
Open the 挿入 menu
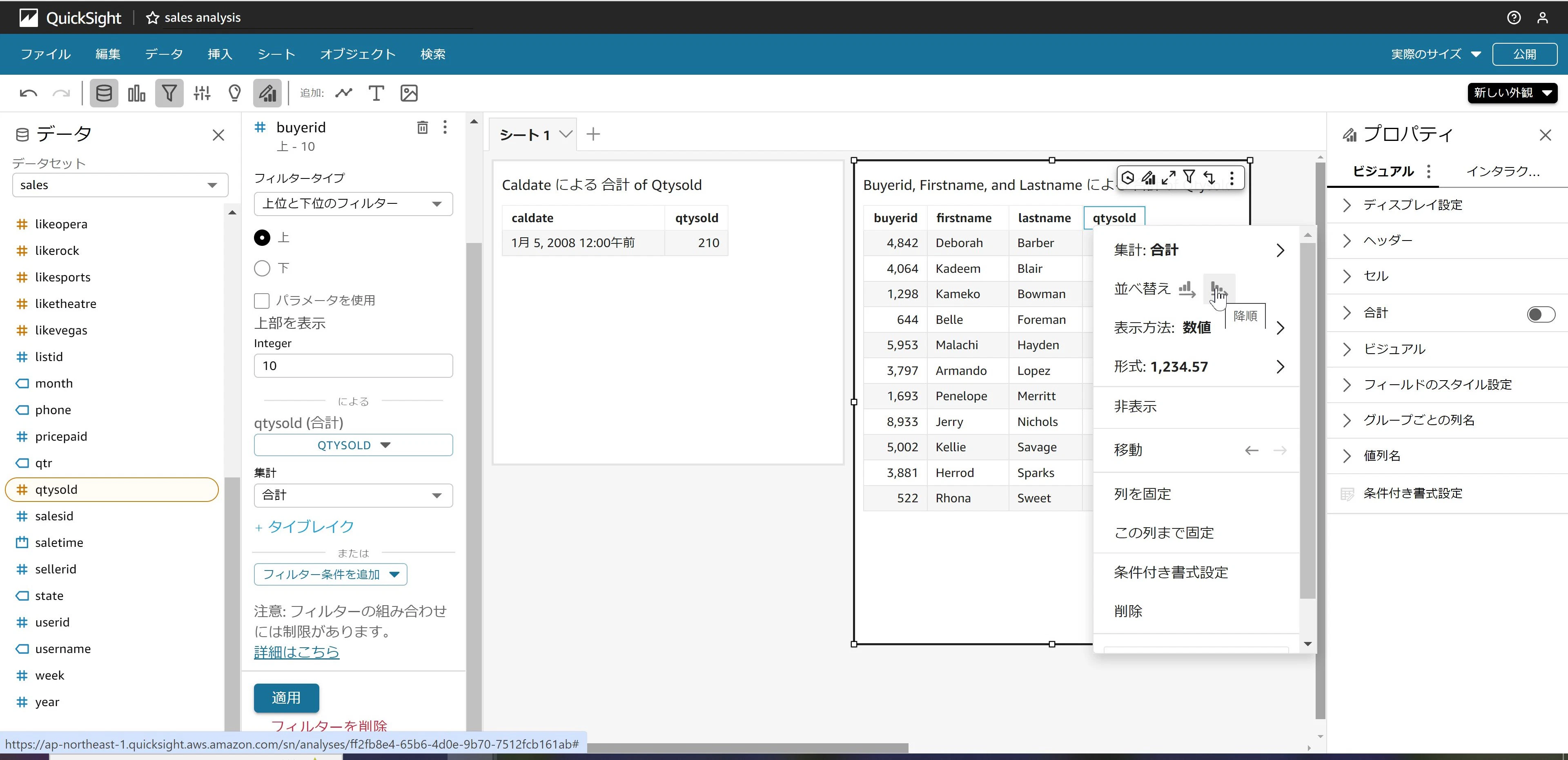(x=220, y=54)
